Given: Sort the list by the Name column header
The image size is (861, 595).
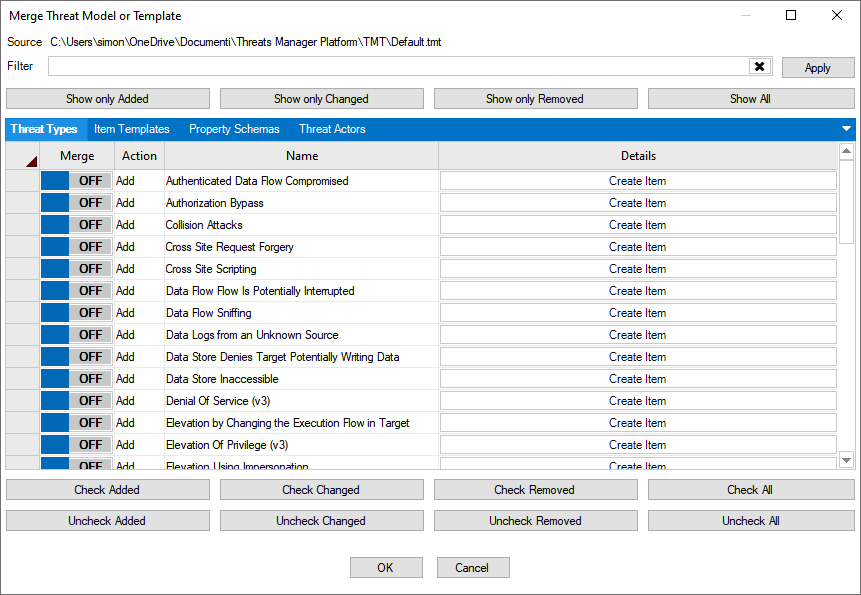Looking at the screenshot, I should [301, 156].
